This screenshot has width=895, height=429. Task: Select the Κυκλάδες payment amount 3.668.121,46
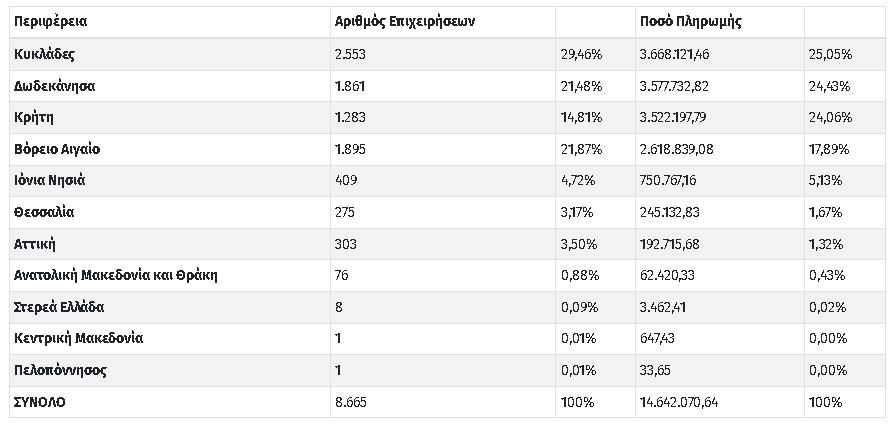click(x=677, y=54)
